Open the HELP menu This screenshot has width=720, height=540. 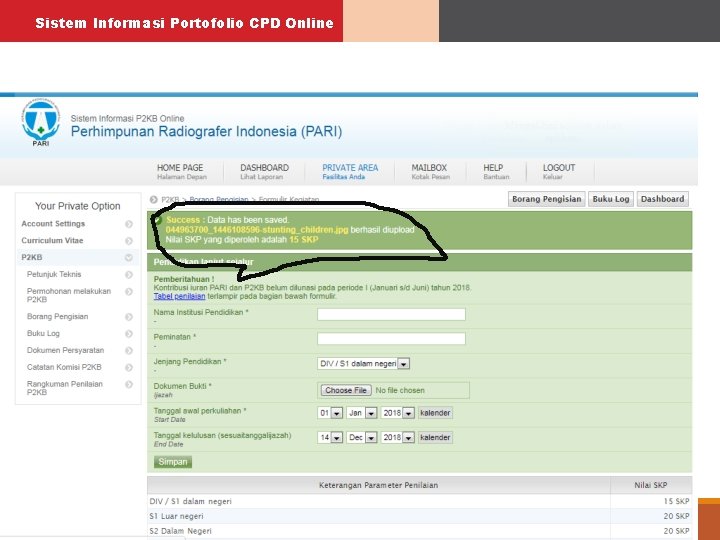pyautogui.click(x=496, y=172)
